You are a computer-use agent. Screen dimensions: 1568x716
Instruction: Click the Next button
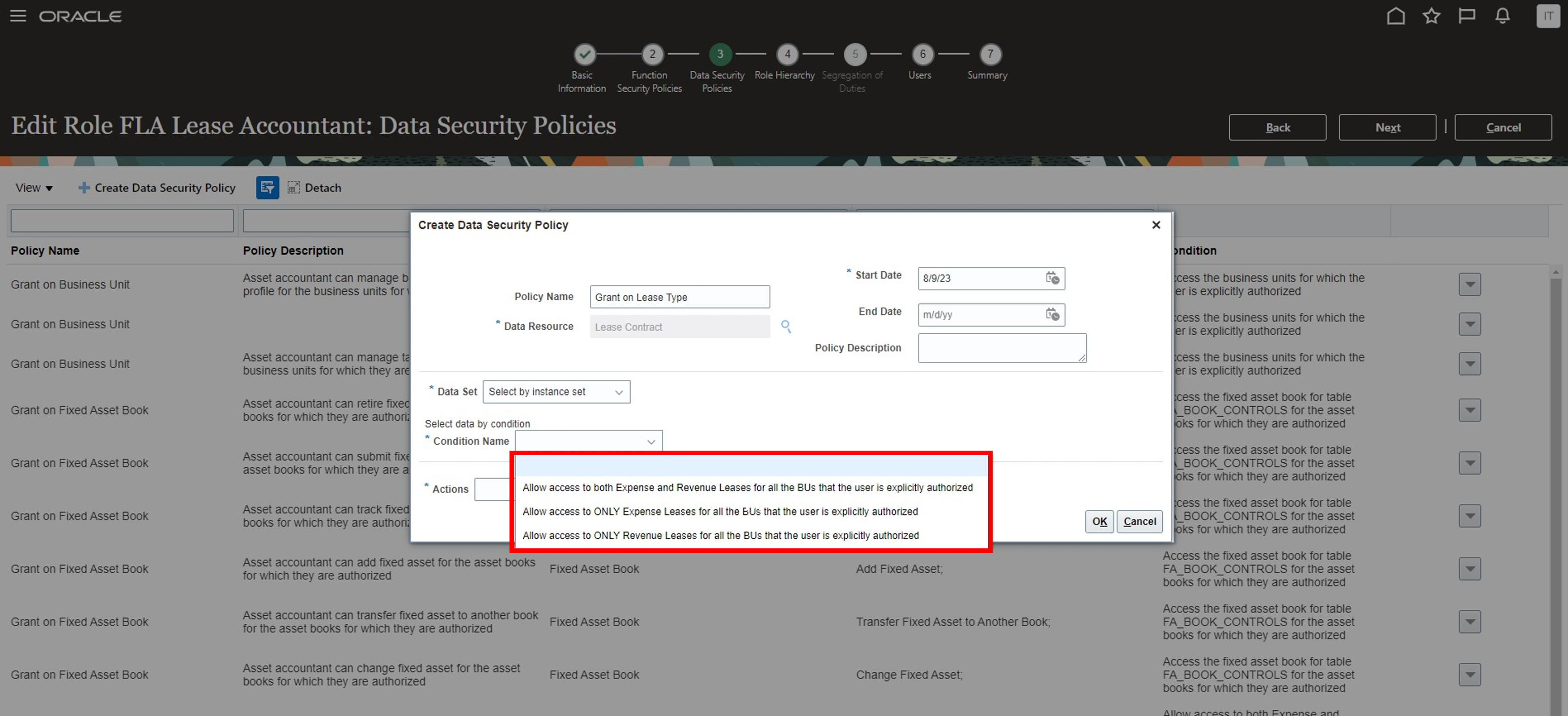1387,127
